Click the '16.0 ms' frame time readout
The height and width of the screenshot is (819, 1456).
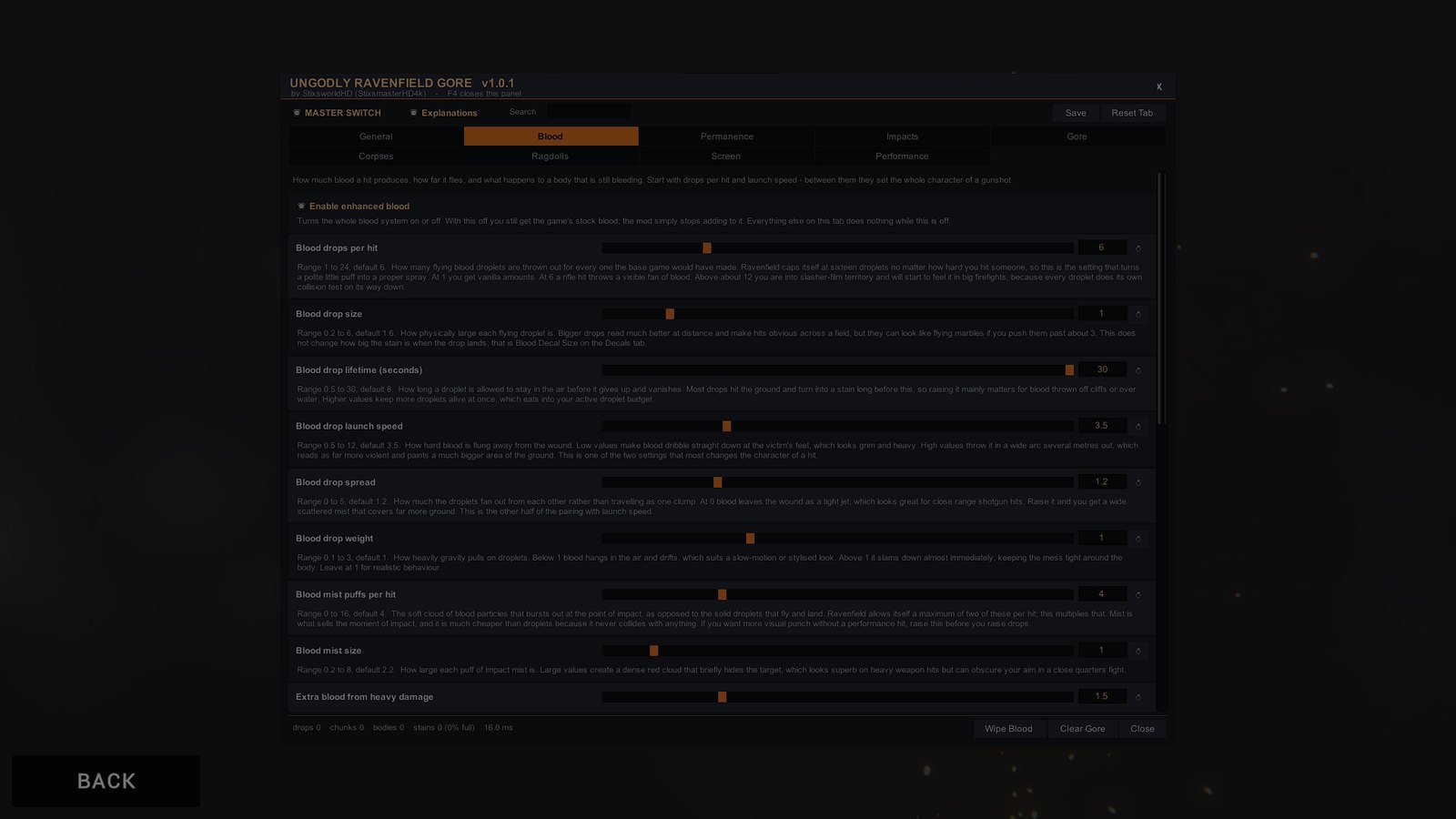coord(499,728)
